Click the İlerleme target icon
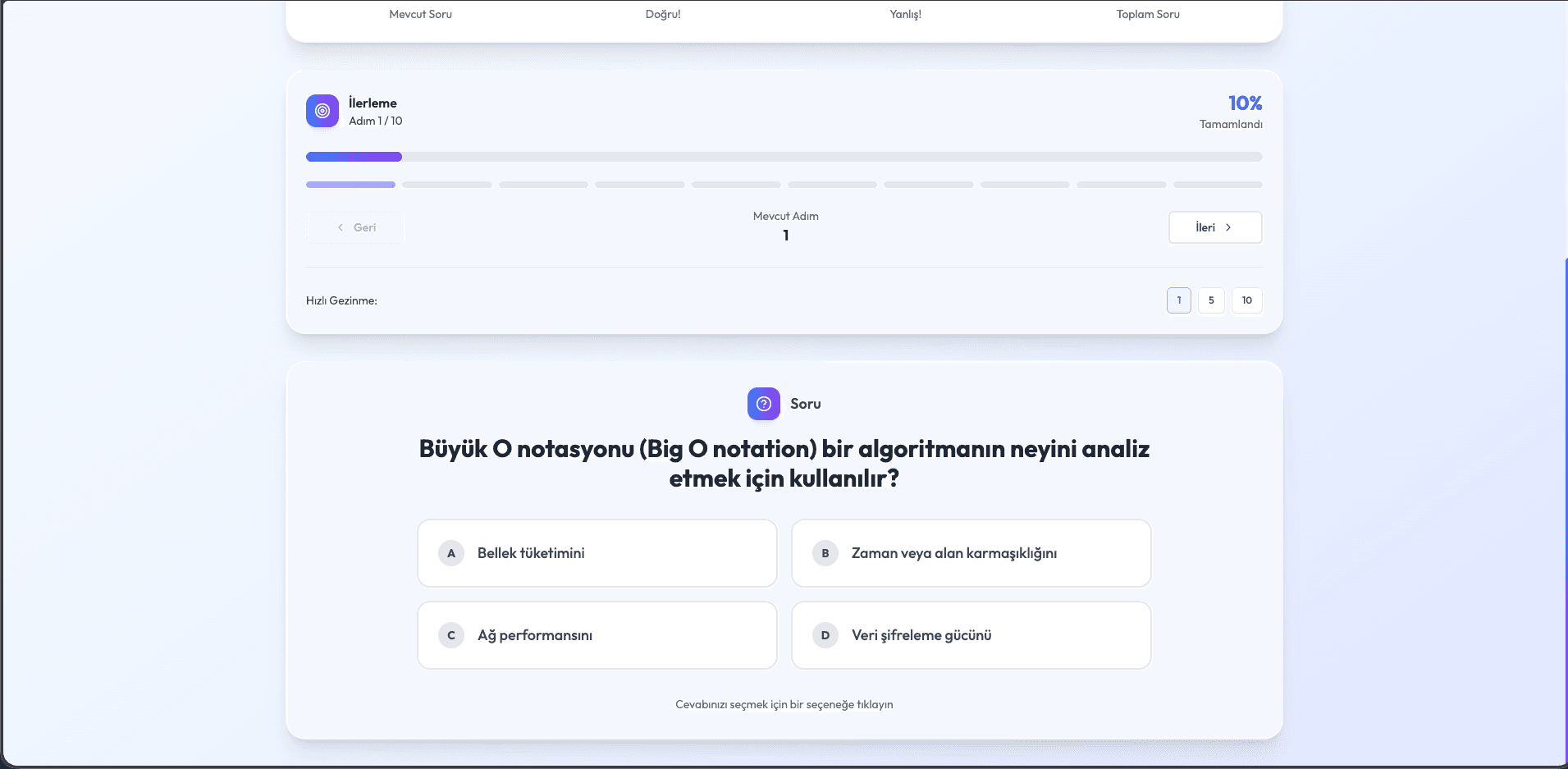 coord(322,111)
